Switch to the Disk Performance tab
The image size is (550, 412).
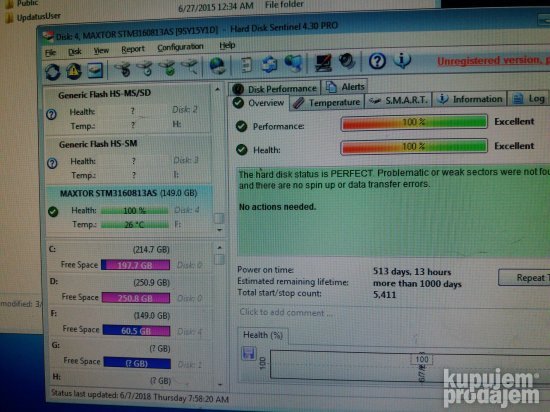pos(274,89)
